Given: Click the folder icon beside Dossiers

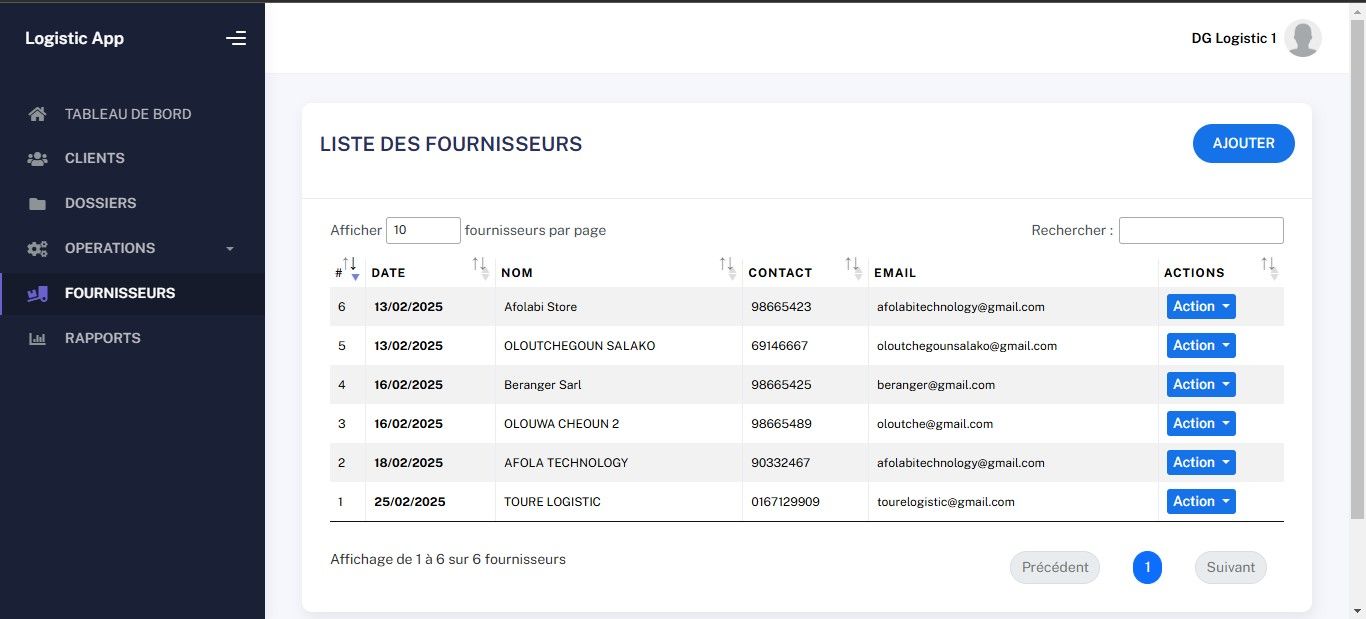Looking at the screenshot, I should click(37, 203).
